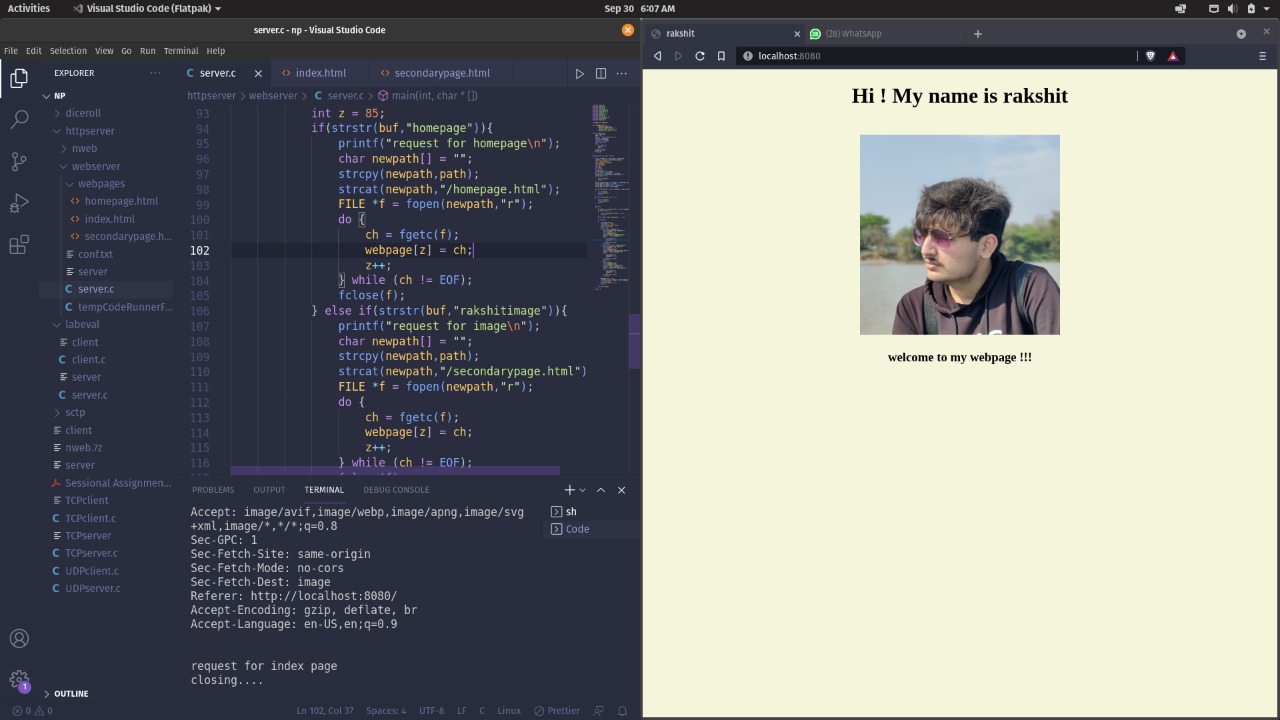The height and width of the screenshot is (720, 1280).
Task: Open Source Control view in activity bar
Action: (x=19, y=162)
